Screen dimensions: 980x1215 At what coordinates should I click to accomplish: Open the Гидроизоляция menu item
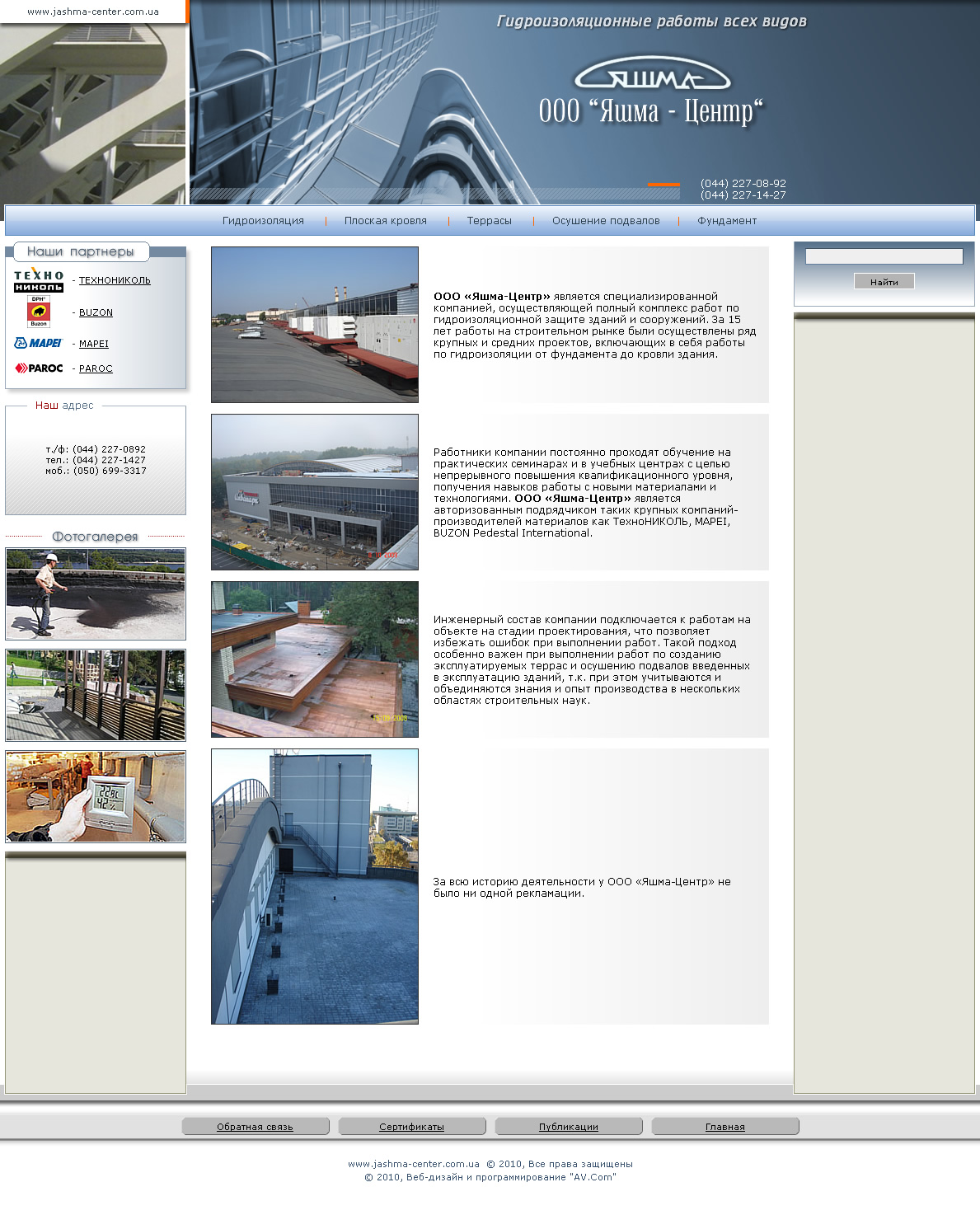(263, 221)
